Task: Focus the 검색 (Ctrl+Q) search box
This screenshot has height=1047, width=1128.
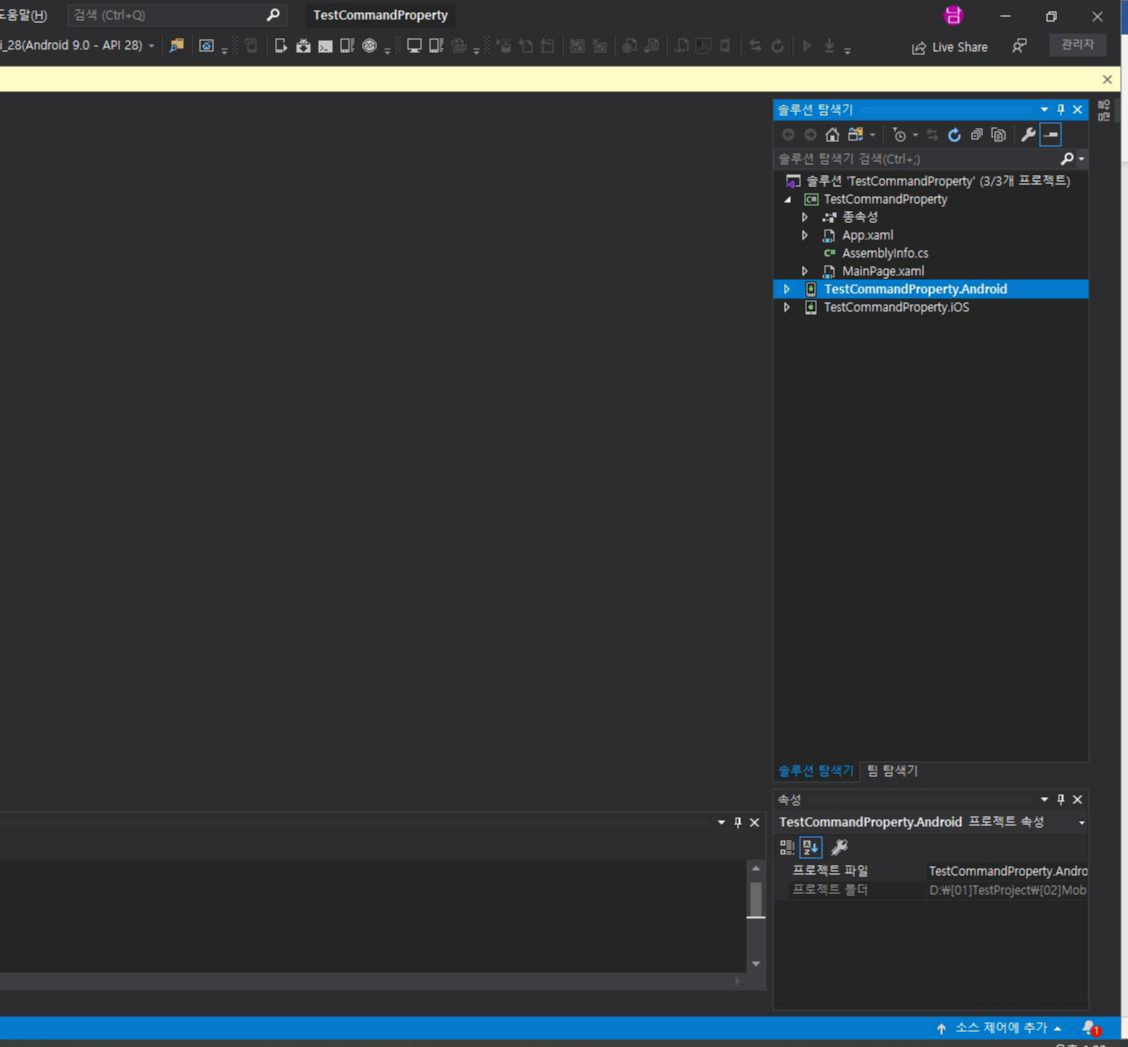Action: (x=176, y=15)
